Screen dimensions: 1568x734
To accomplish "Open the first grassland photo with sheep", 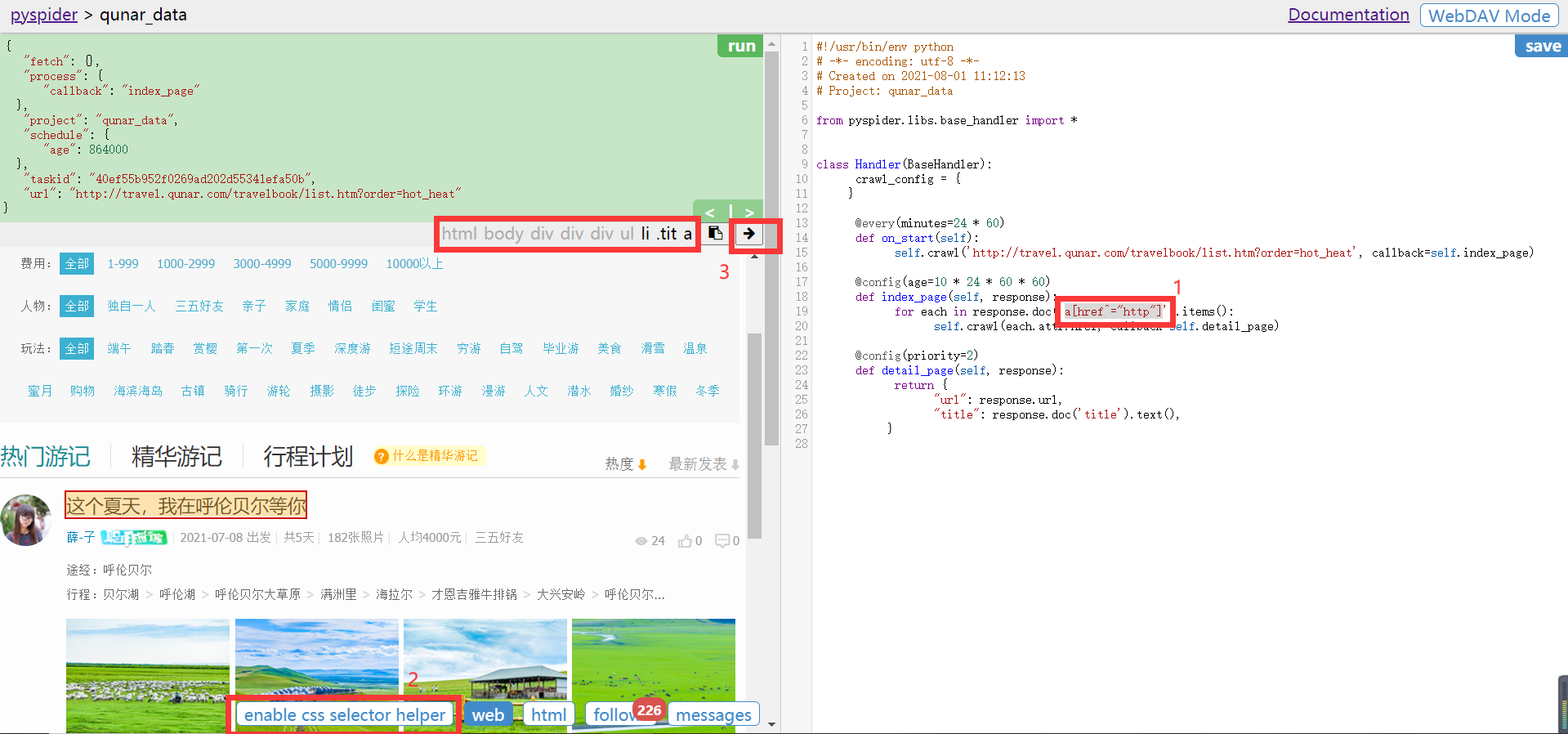I will click(x=148, y=676).
